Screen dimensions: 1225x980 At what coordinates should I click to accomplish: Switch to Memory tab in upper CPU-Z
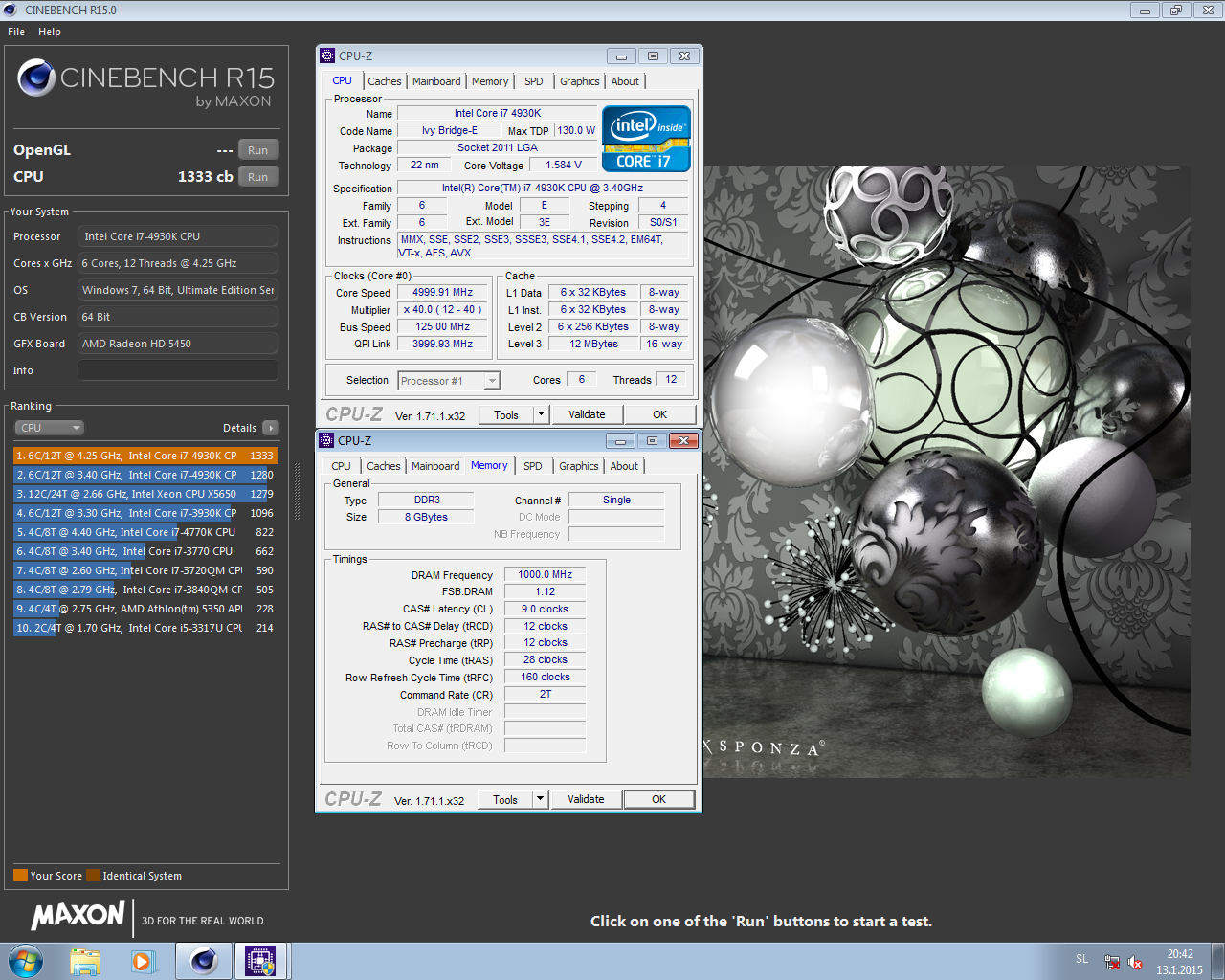click(490, 82)
